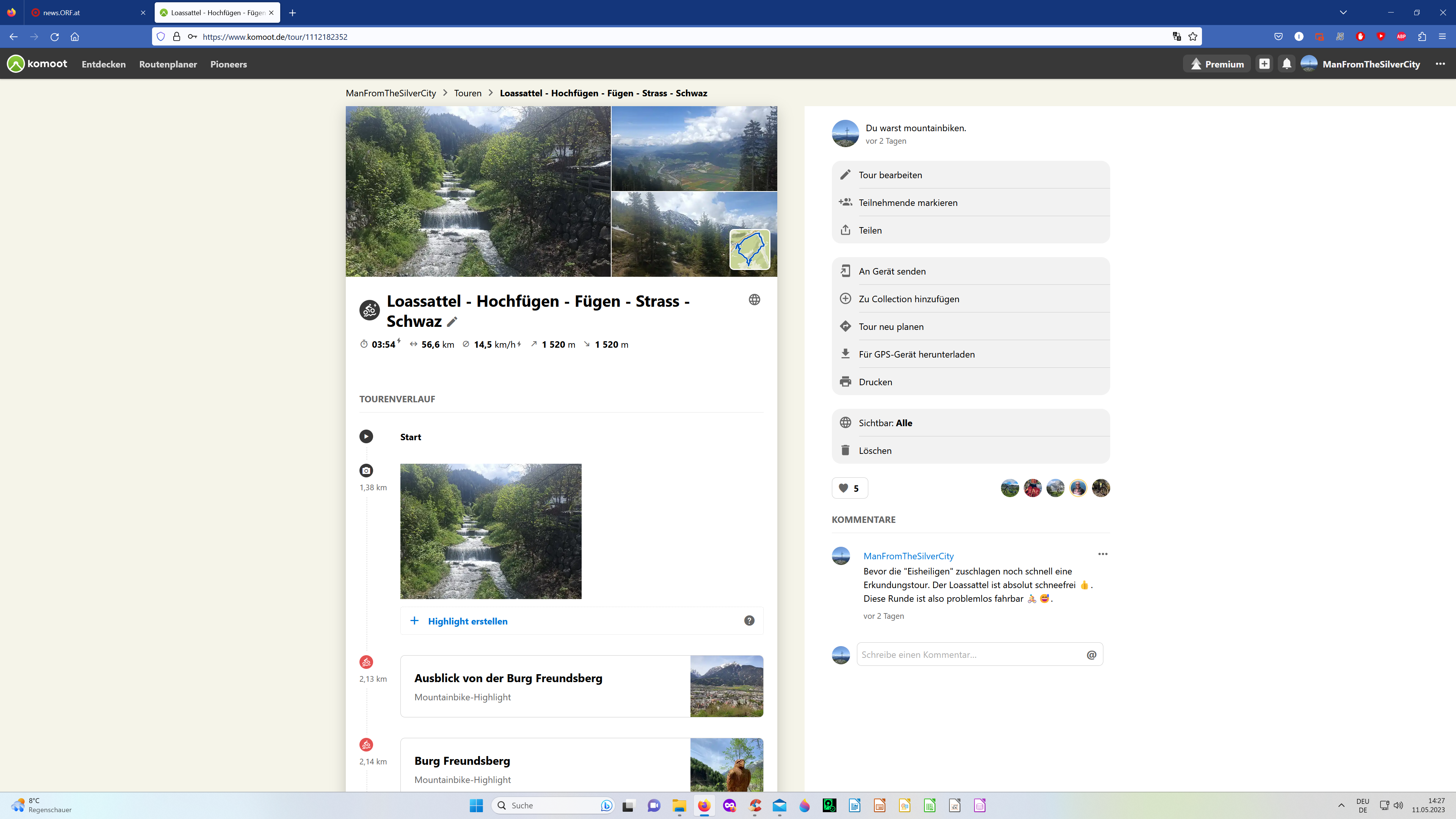This screenshot has height=819, width=1456.
Task: Click the Schreibe einen Kommentar input field
Action: pyautogui.click(x=969, y=654)
